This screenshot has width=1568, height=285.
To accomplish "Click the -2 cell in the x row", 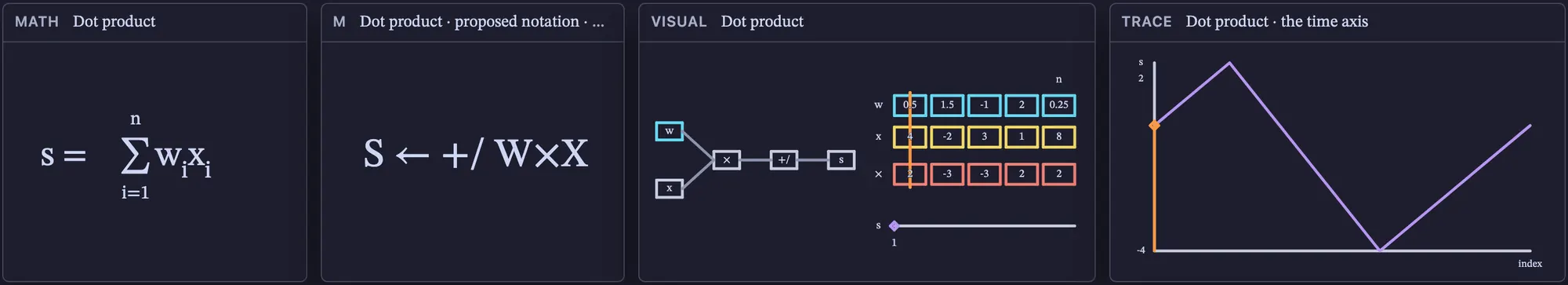I will click(x=947, y=137).
